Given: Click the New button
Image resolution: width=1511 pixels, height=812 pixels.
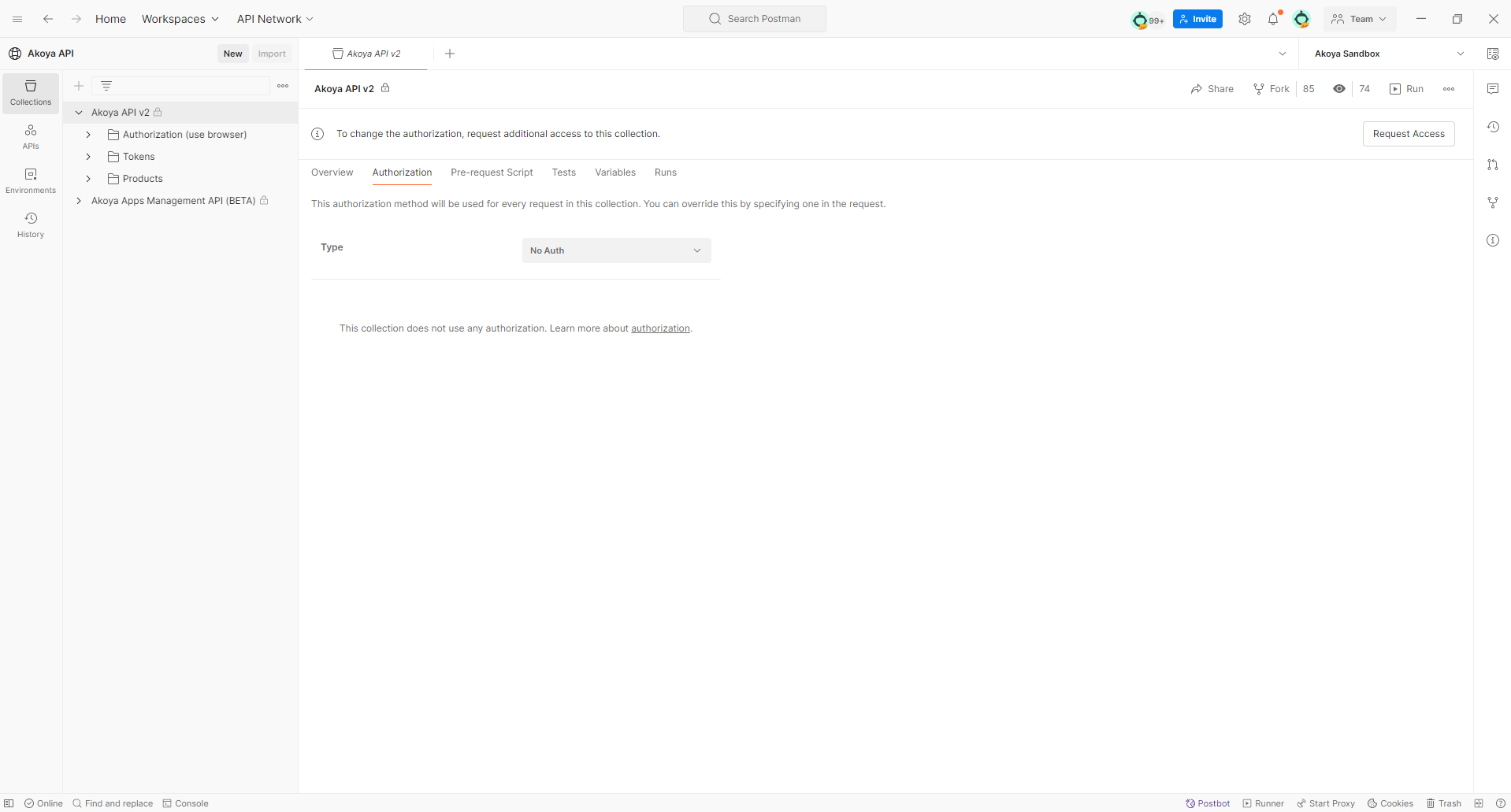Looking at the screenshot, I should tap(232, 54).
